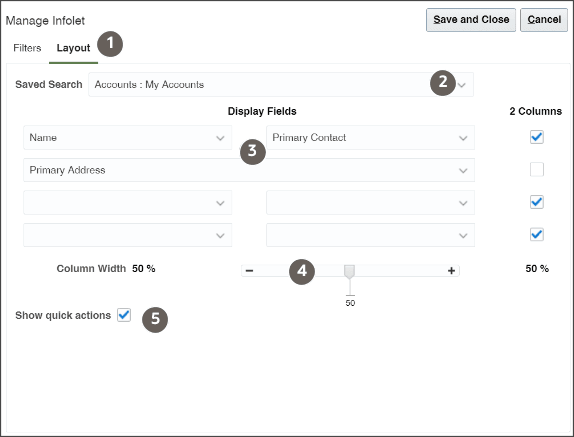Open third row left empty display field
Screen dimensions: 574x437
click(x=127, y=202)
